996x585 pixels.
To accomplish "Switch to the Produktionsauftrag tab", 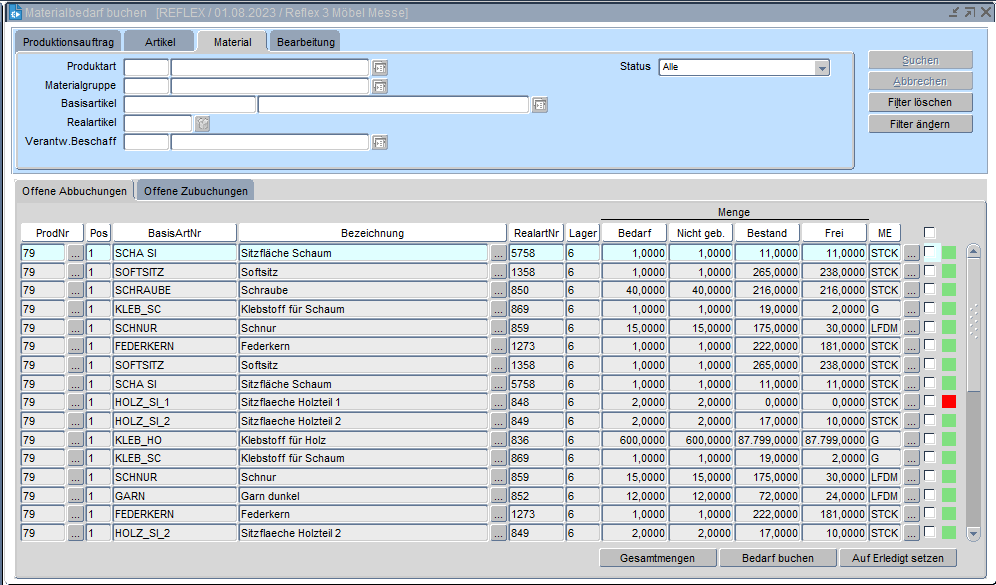I will click(x=69, y=41).
